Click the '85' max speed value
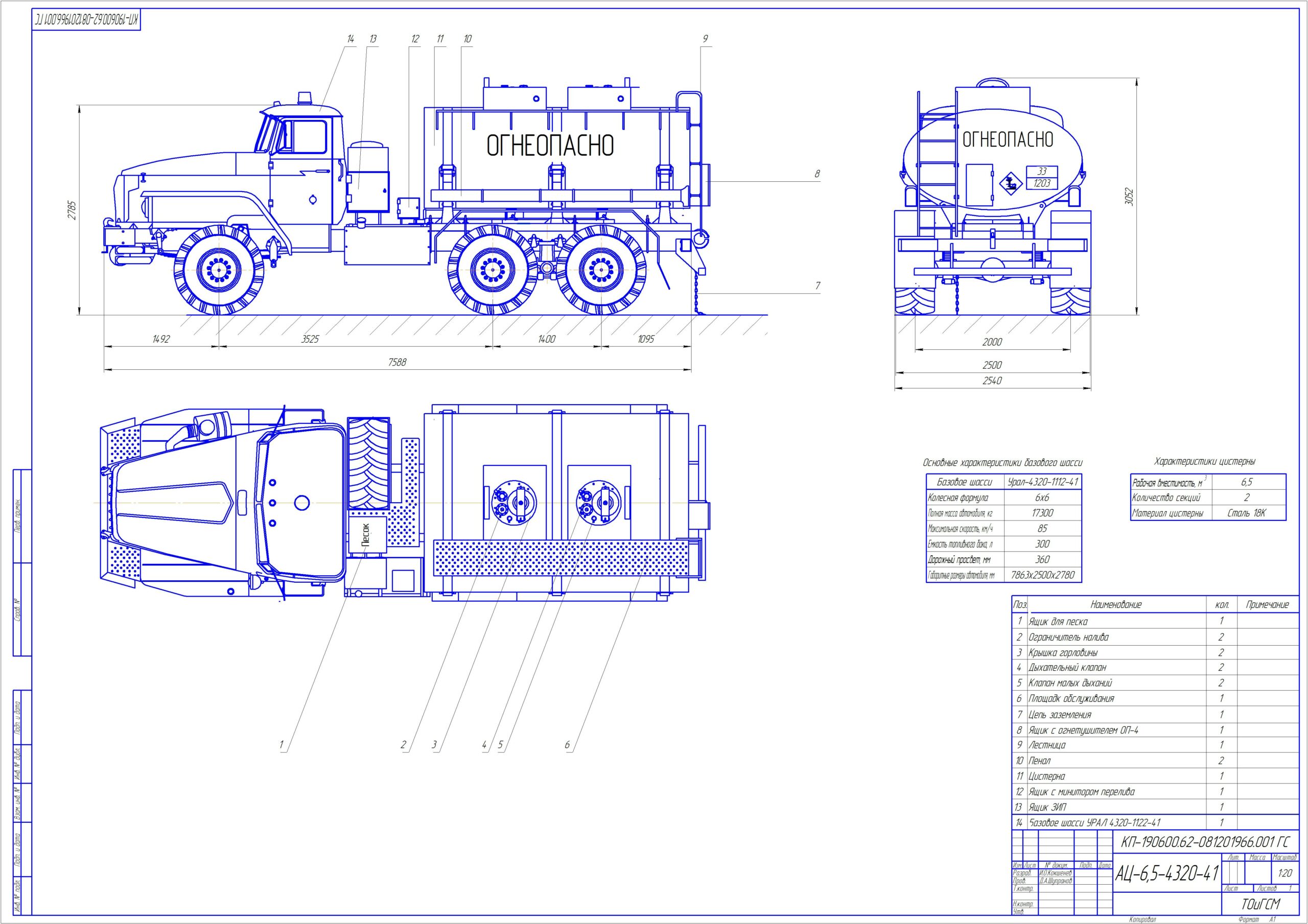 tap(1042, 529)
